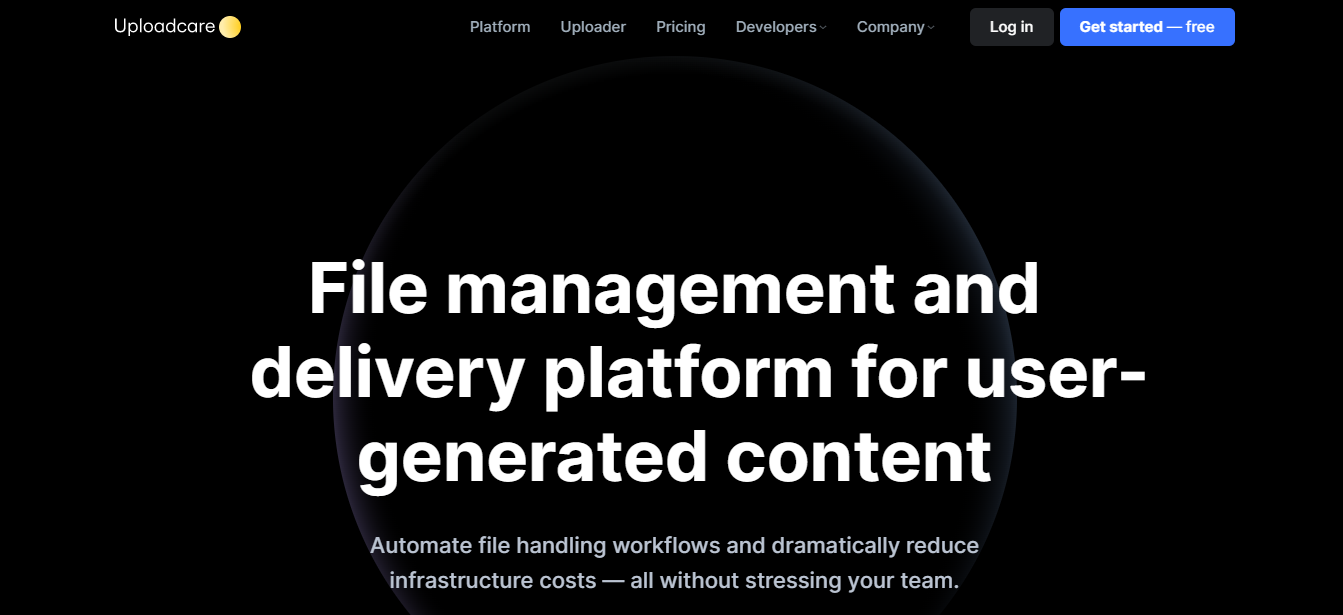Expand the Developers dropdown menu
1343x615 pixels.
[x=781, y=27]
